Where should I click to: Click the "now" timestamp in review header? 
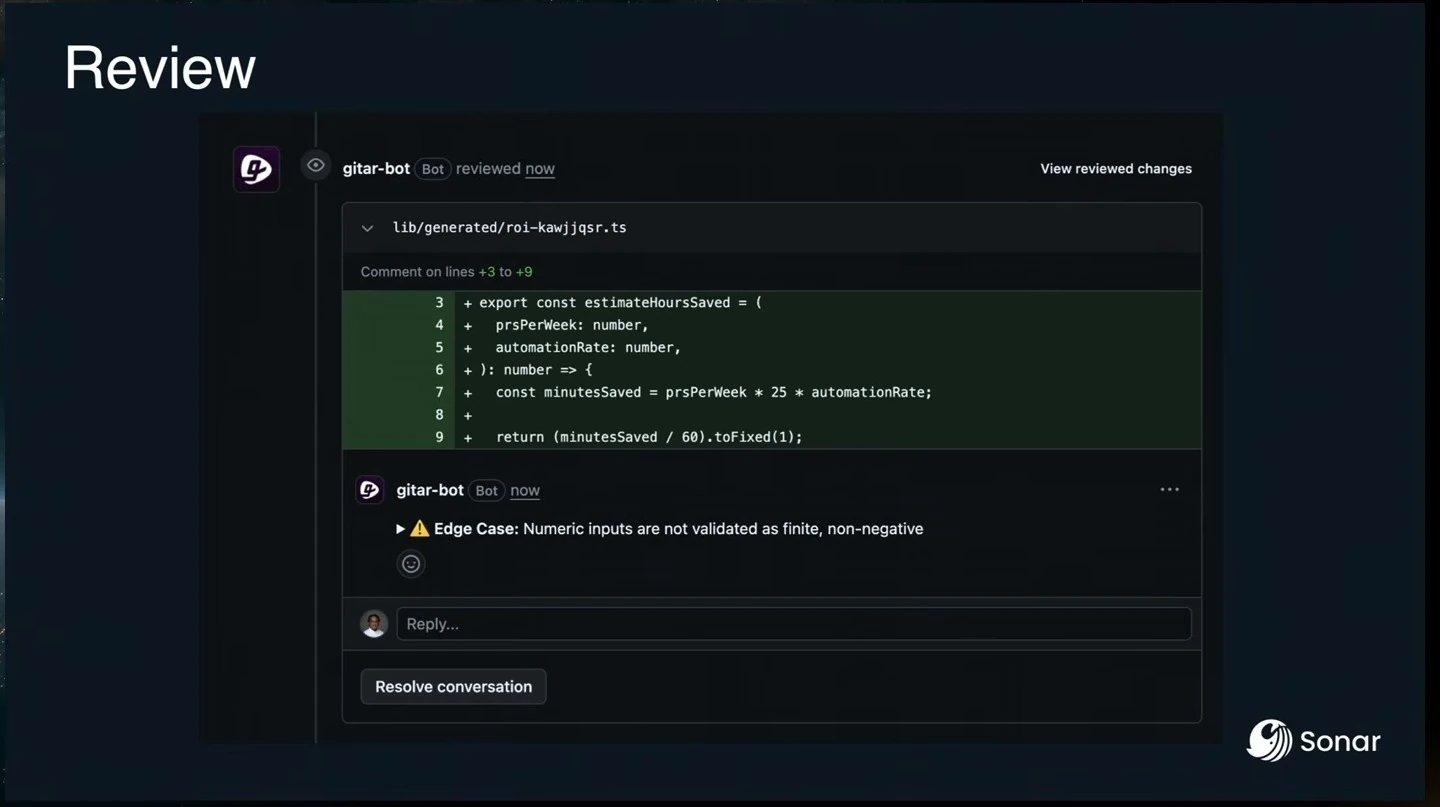pos(540,169)
